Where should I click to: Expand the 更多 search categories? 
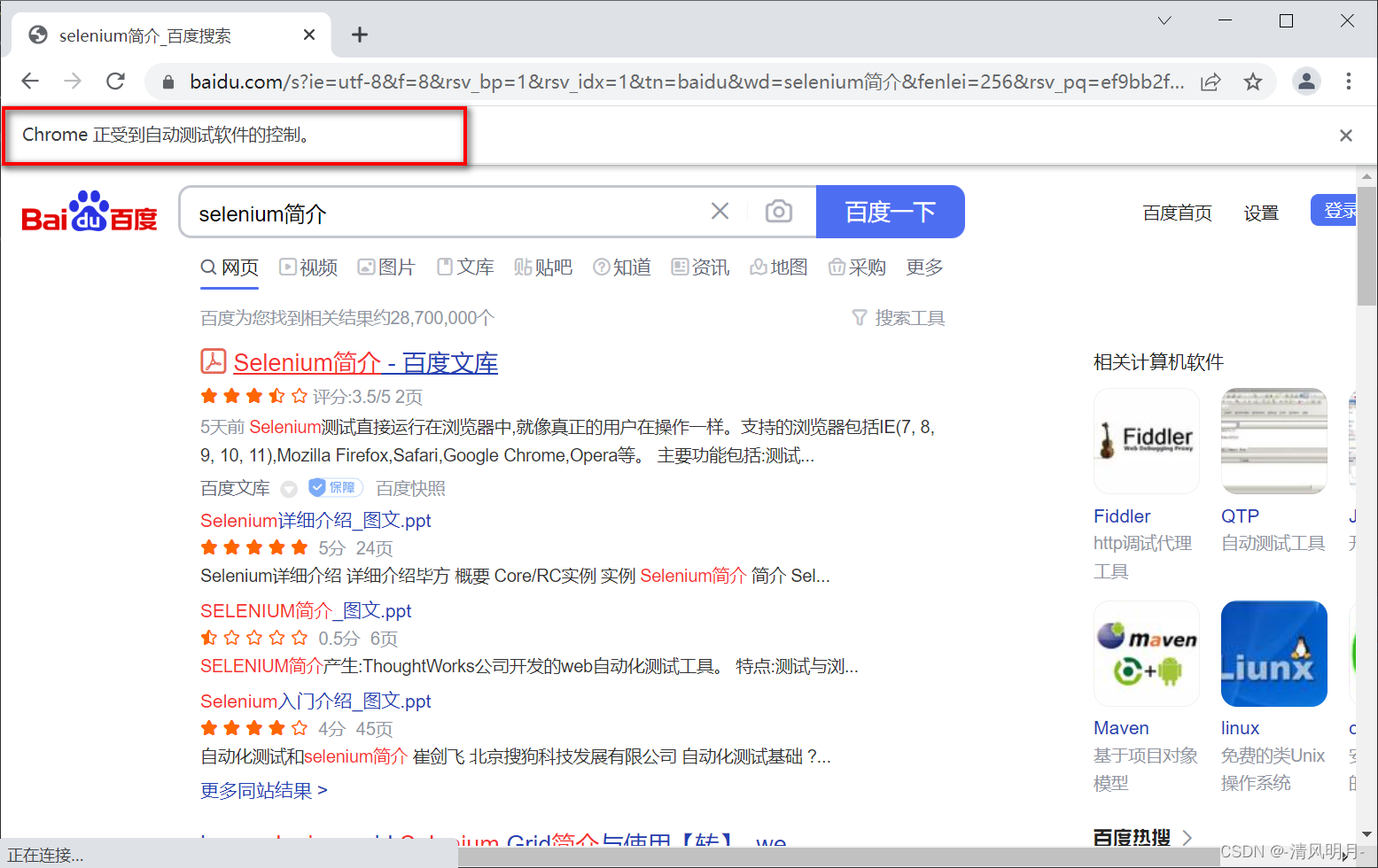924,267
